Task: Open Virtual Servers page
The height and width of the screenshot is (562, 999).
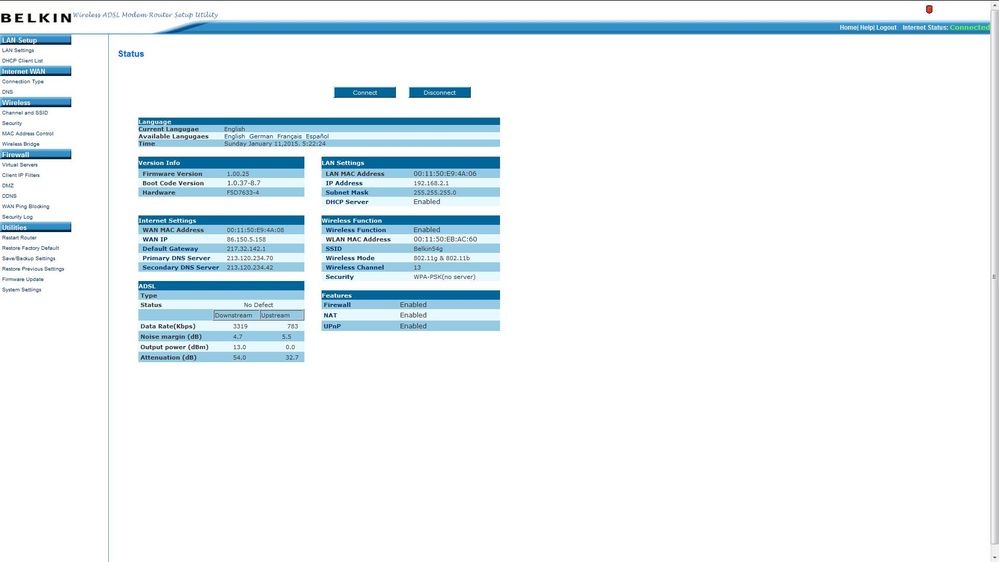Action: click(20, 165)
